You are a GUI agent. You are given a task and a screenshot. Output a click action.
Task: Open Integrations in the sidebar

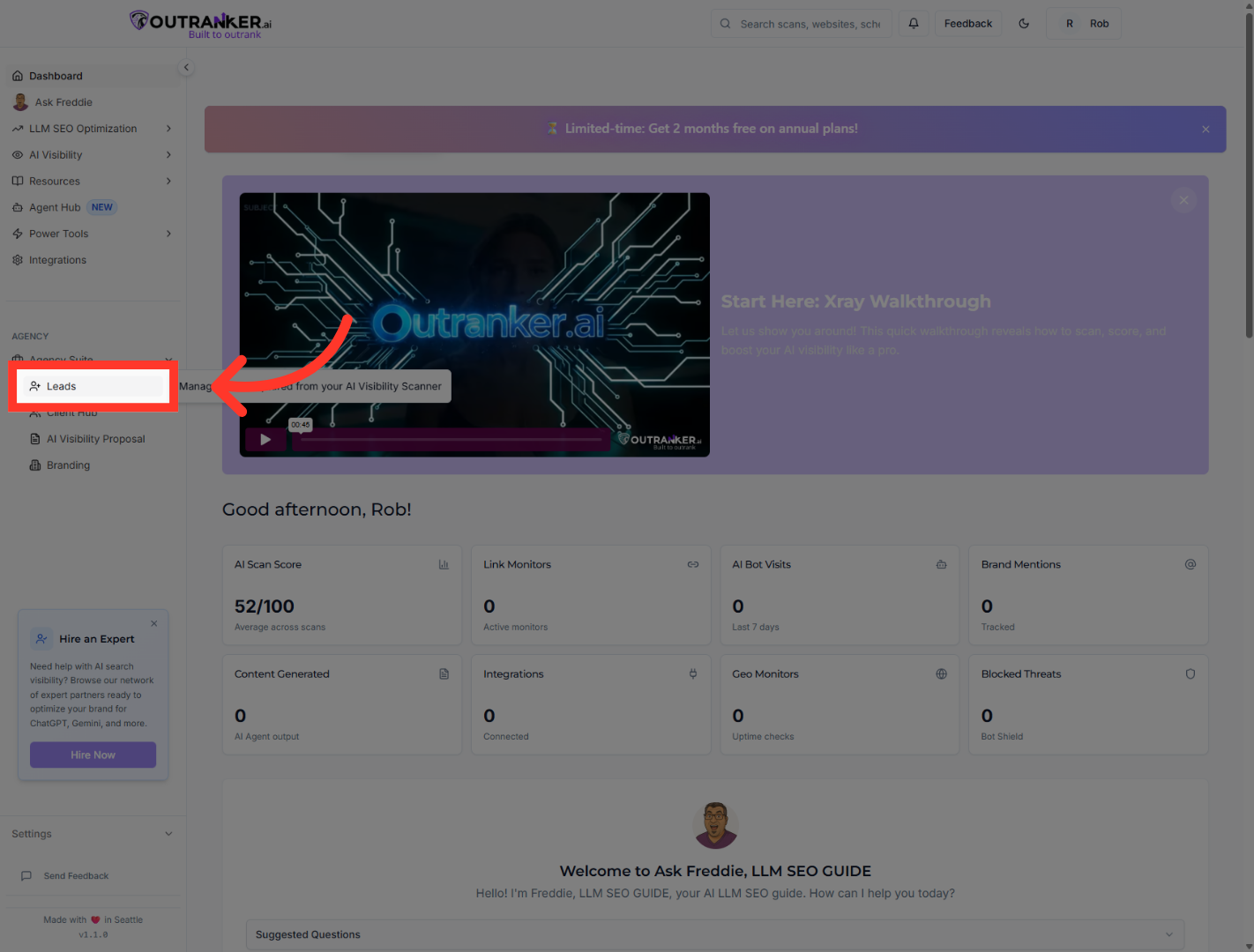(93, 260)
